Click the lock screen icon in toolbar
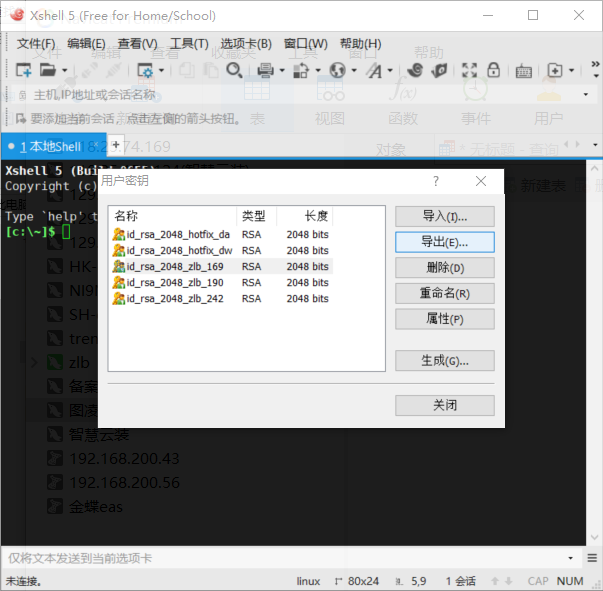 [x=493, y=70]
